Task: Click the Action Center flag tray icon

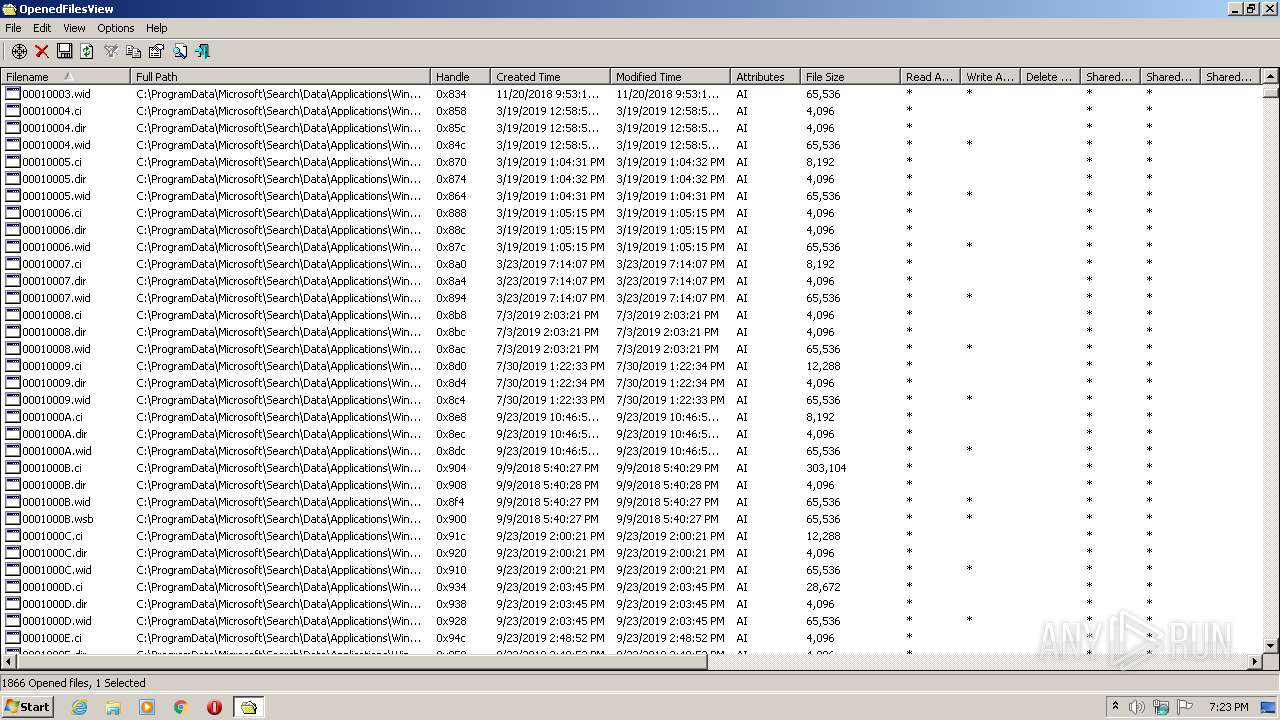Action: tap(1185, 707)
